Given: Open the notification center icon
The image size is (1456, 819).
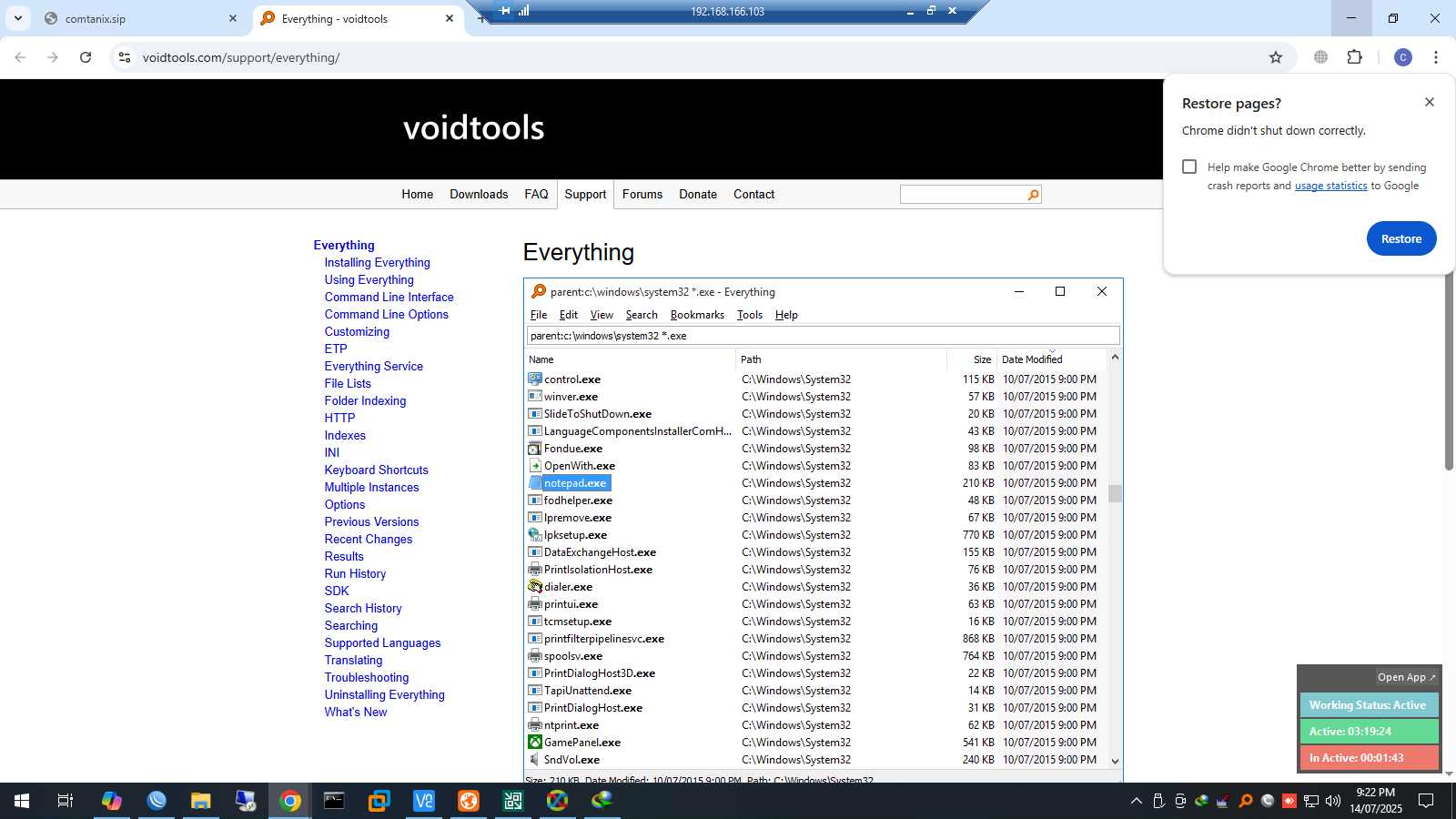Looking at the screenshot, I should pyautogui.click(x=1426, y=801).
